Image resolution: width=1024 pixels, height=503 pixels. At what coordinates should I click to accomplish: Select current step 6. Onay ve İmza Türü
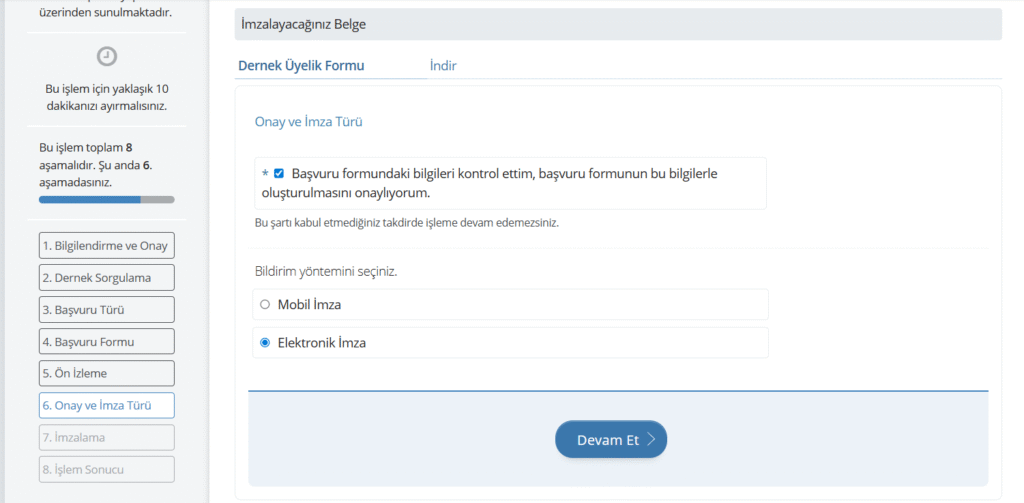coord(106,405)
